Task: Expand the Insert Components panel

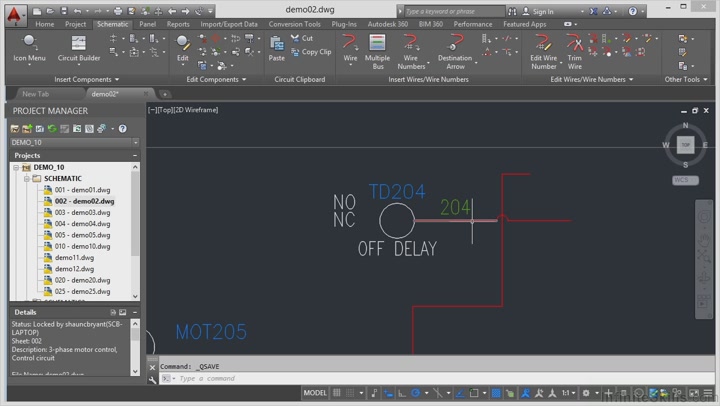Action: pyautogui.click(x=86, y=79)
